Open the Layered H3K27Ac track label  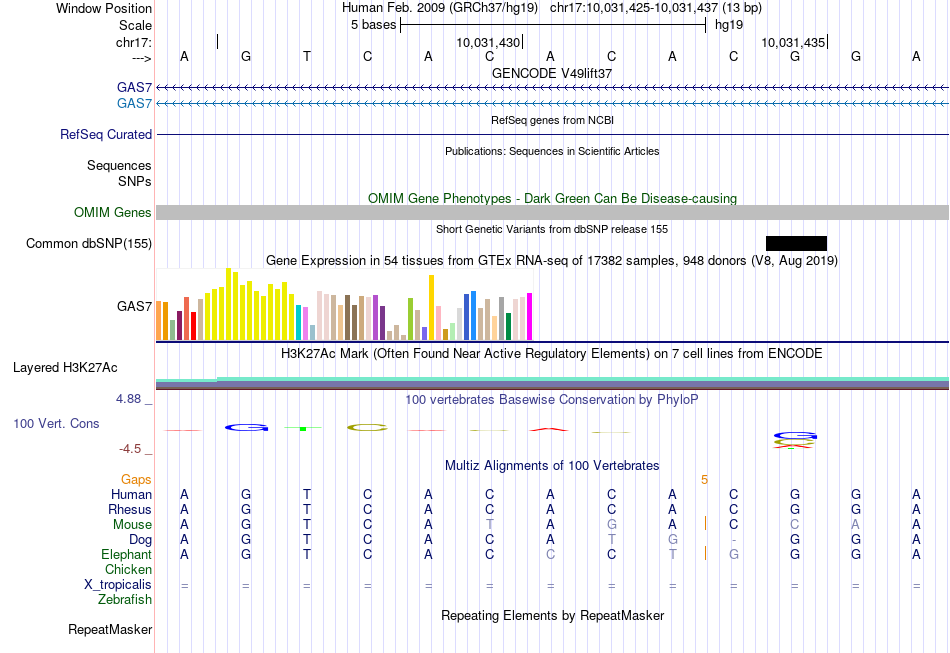click(x=65, y=368)
